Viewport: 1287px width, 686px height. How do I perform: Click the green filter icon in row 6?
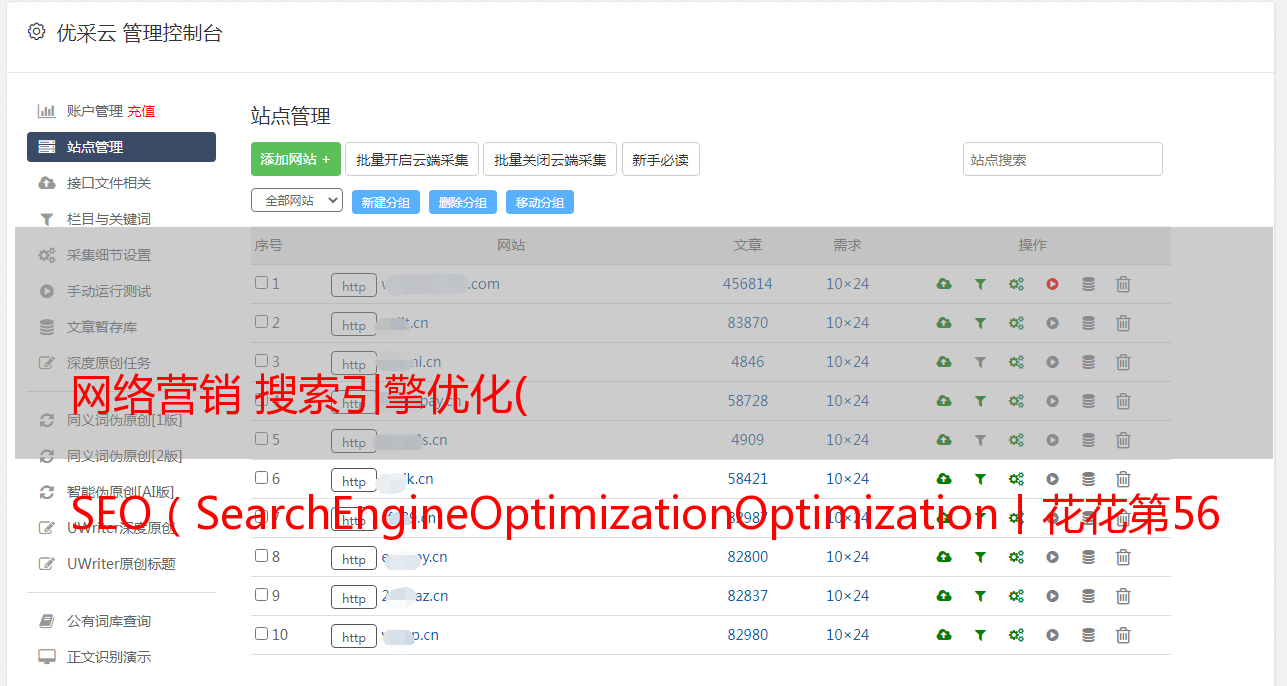[x=980, y=479]
